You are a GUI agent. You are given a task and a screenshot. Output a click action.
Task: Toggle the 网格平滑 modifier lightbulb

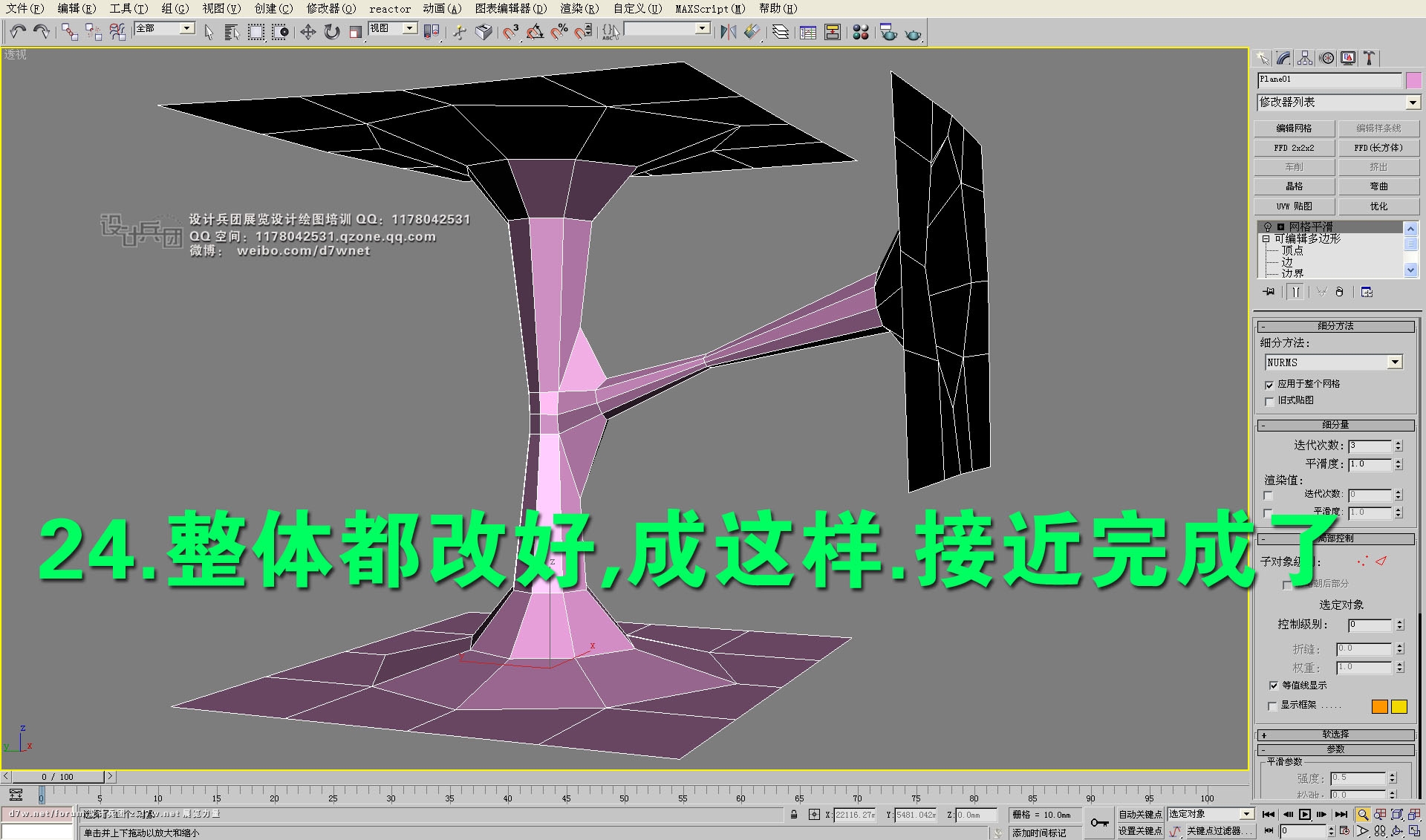pos(1268,227)
